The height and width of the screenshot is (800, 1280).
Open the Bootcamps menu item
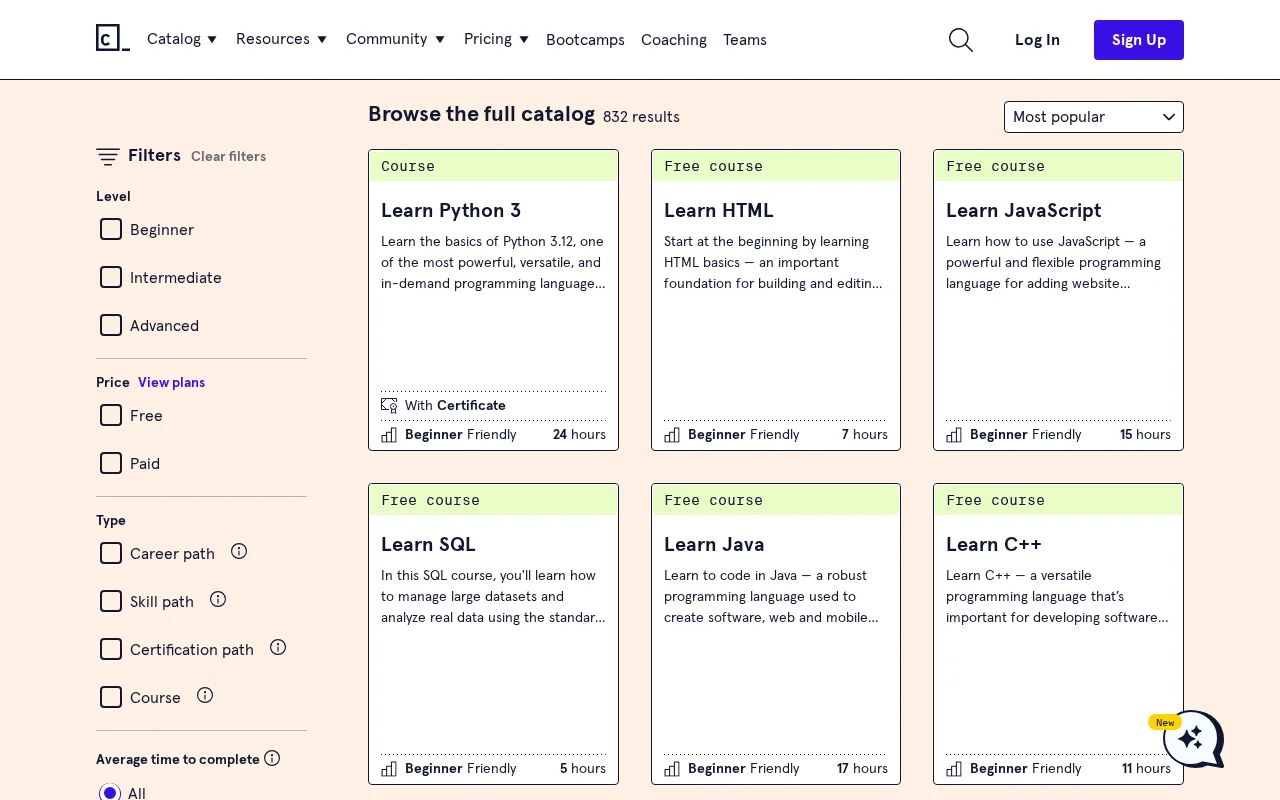585,40
